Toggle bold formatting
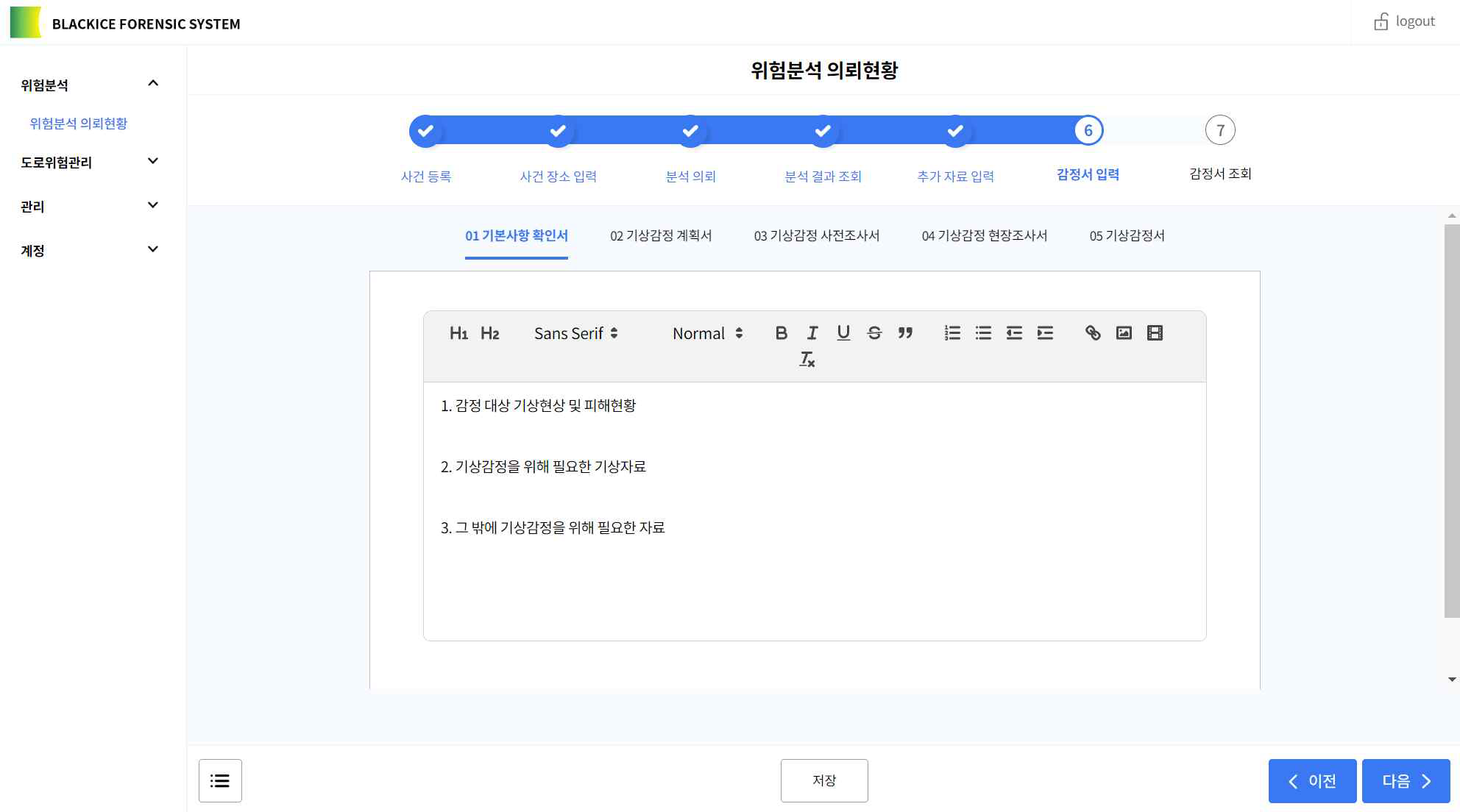1460x812 pixels. click(782, 333)
